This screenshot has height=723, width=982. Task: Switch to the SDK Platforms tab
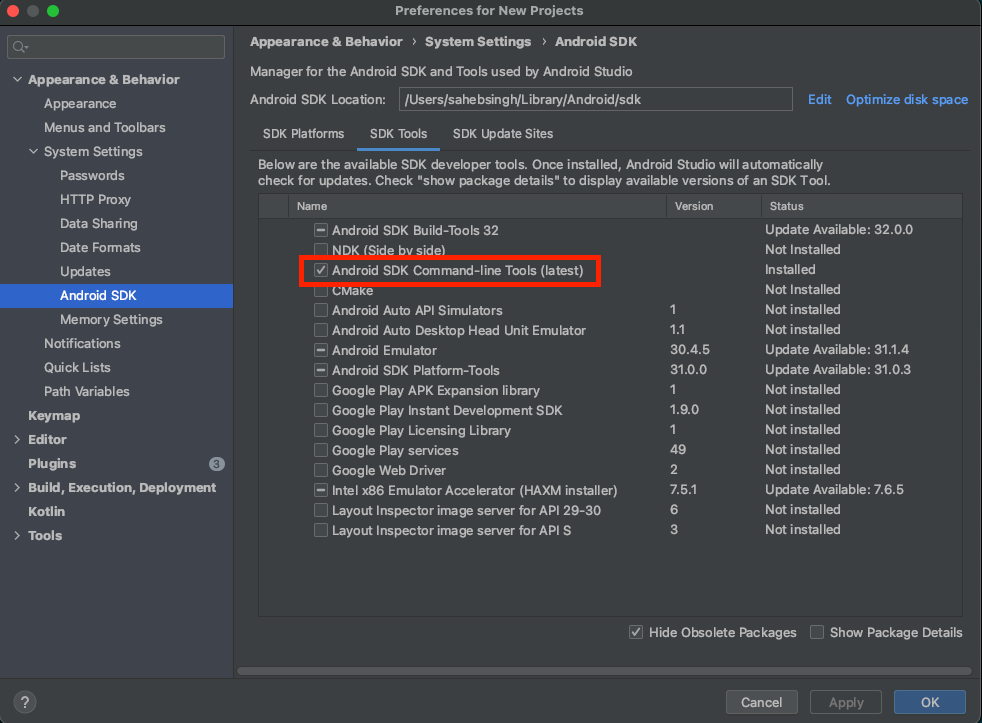(x=303, y=134)
